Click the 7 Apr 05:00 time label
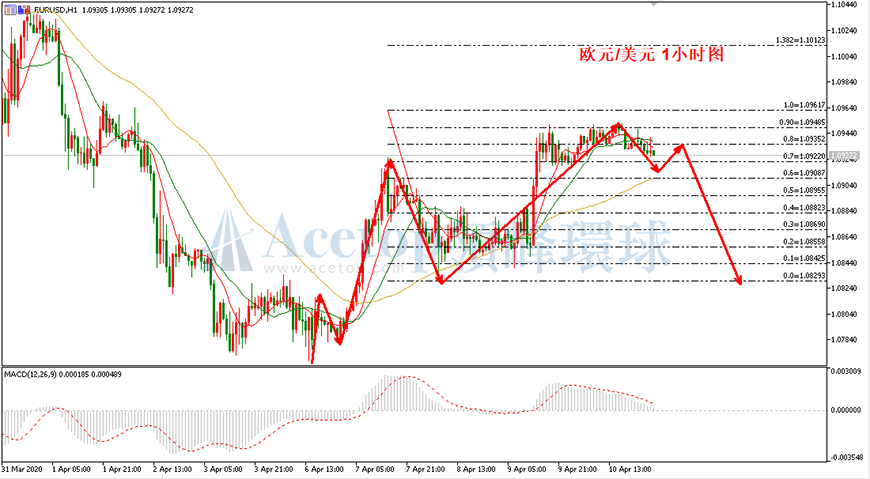The image size is (870, 479). pyautogui.click(x=376, y=470)
